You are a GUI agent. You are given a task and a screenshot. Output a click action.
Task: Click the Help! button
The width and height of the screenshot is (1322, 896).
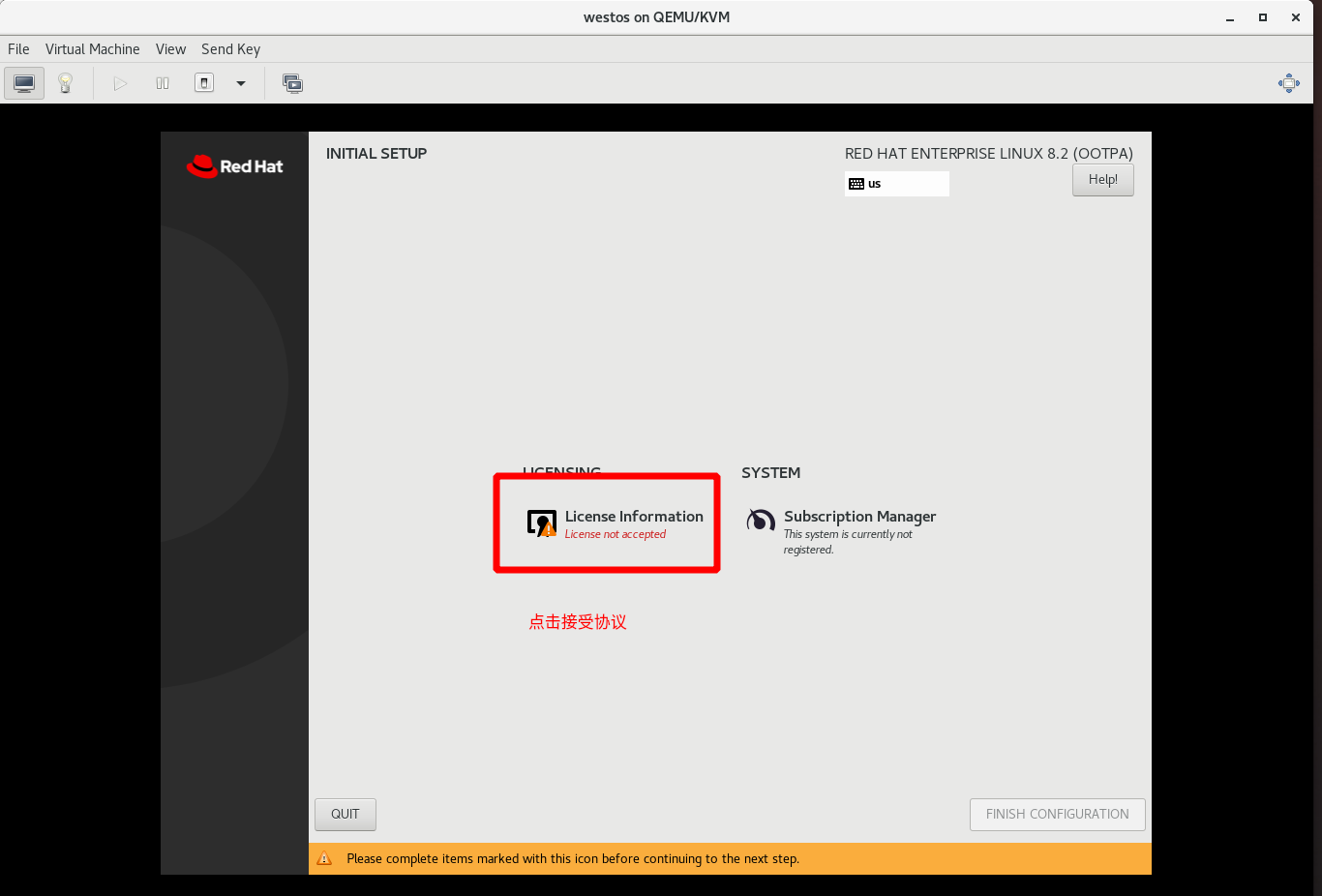tap(1102, 180)
